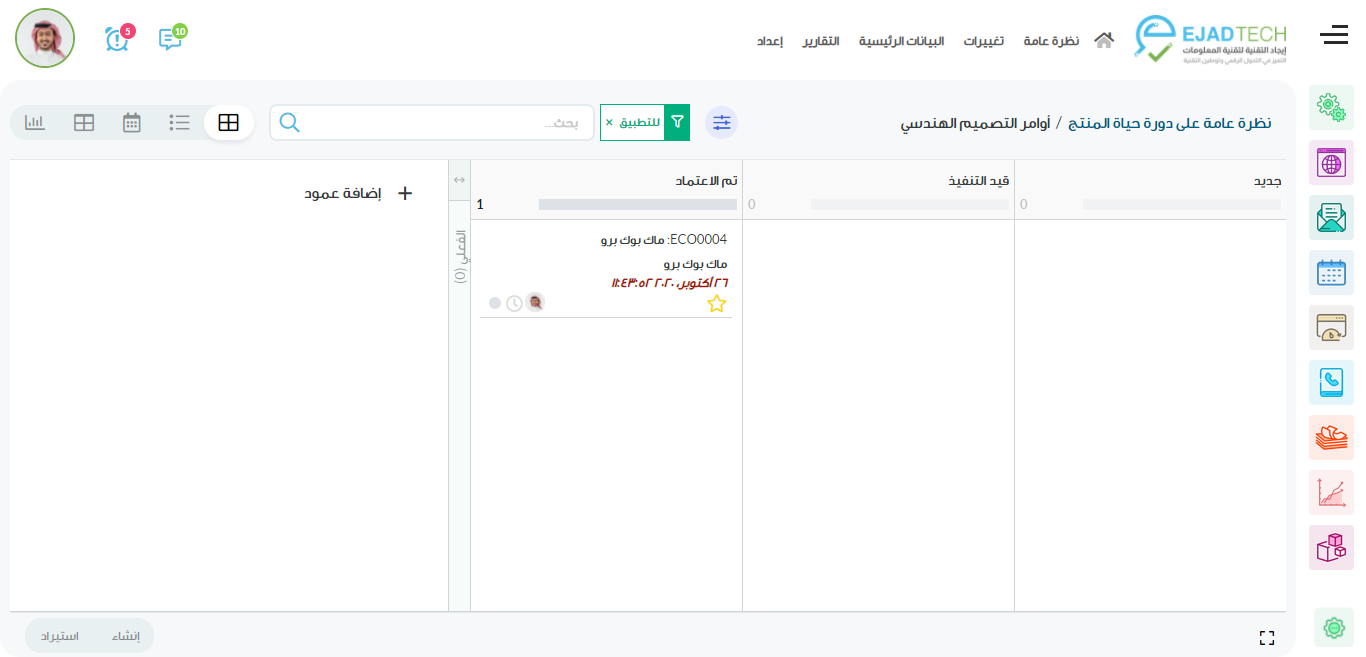Viewport: 1366px width, 657px height.
Task: Open the التقارير menu
Action: click(821, 41)
